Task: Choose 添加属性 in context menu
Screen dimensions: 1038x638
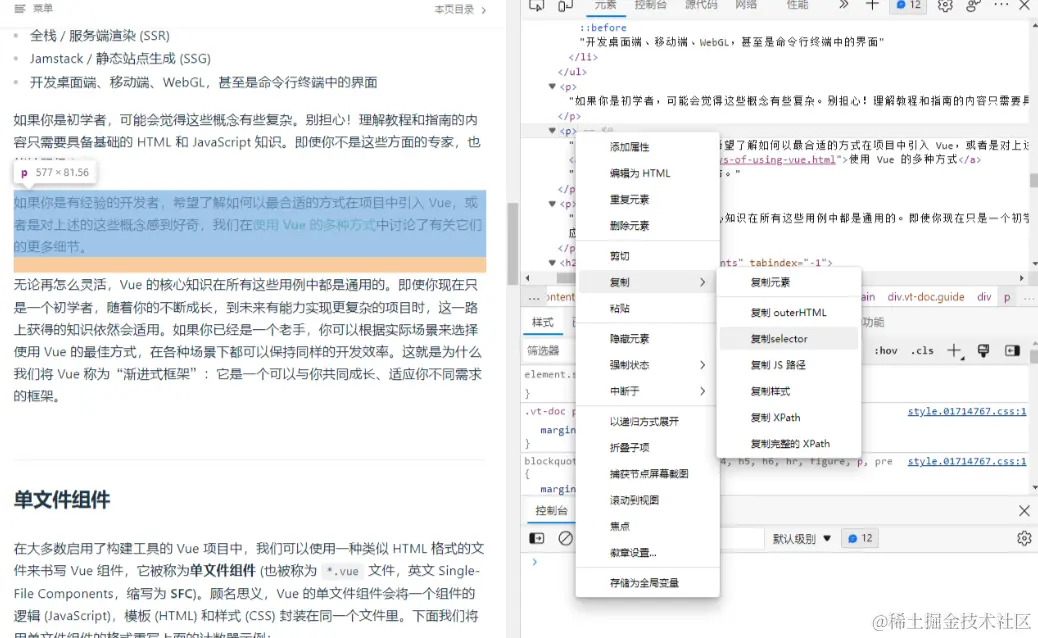Action: [x=647, y=147]
